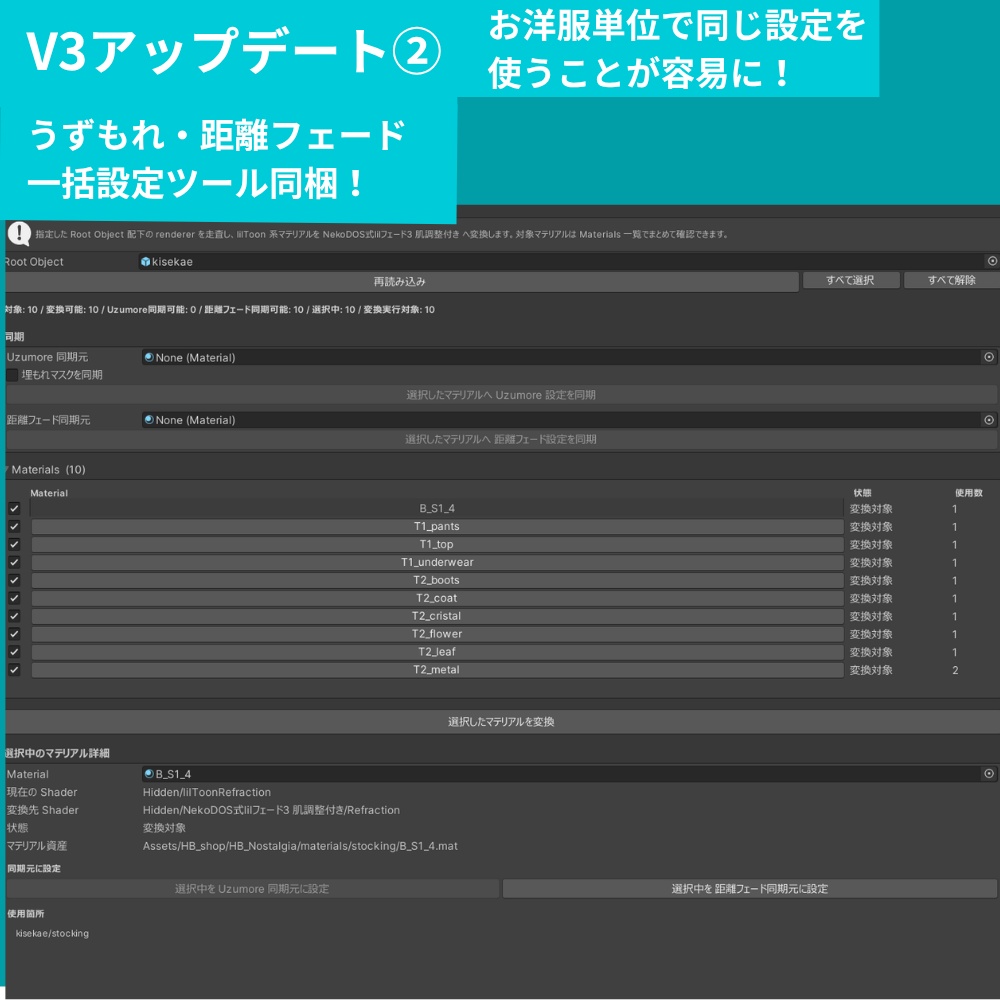Screen dimensions: 1000x1000
Task: Uncheck the T1_top material checkbox
Action: point(13,544)
